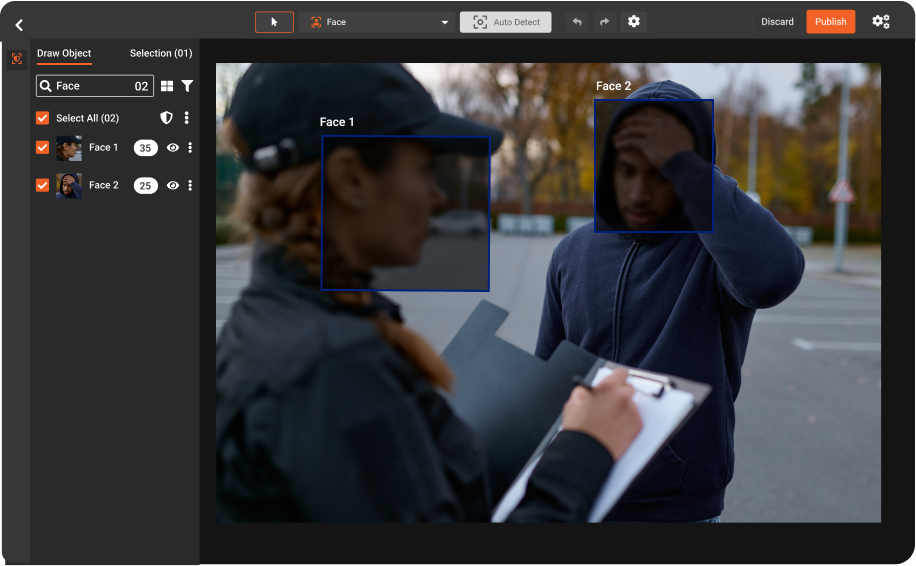
Task: Click the undo arrow in toolbar
Action: coord(577,22)
